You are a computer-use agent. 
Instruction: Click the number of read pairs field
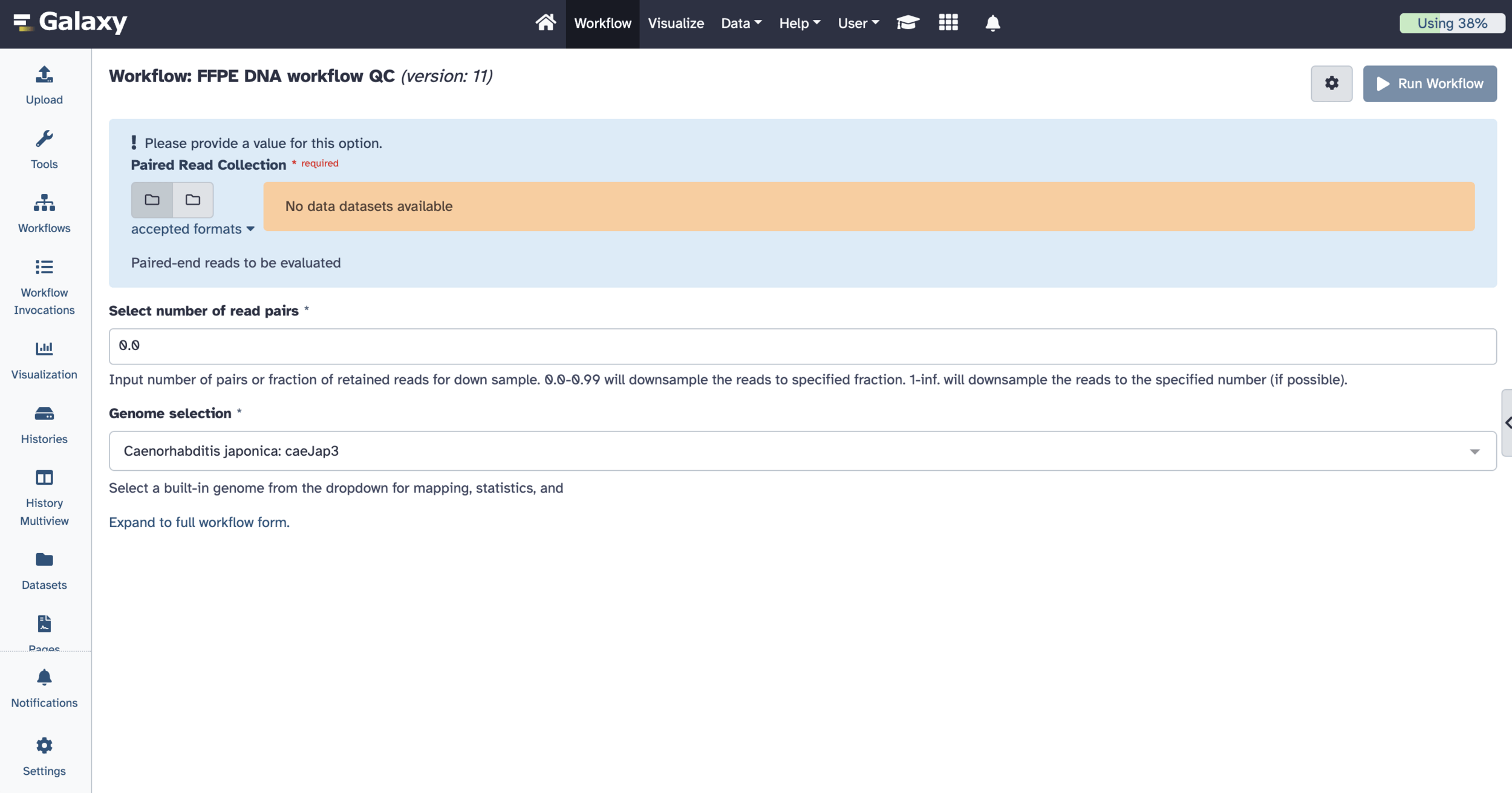click(x=802, y=346)
